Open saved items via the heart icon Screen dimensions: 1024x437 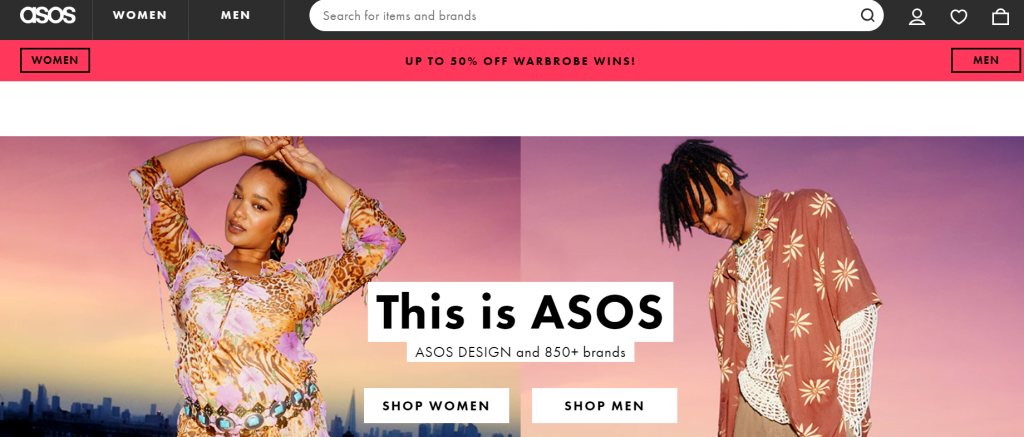click(958, 17)
